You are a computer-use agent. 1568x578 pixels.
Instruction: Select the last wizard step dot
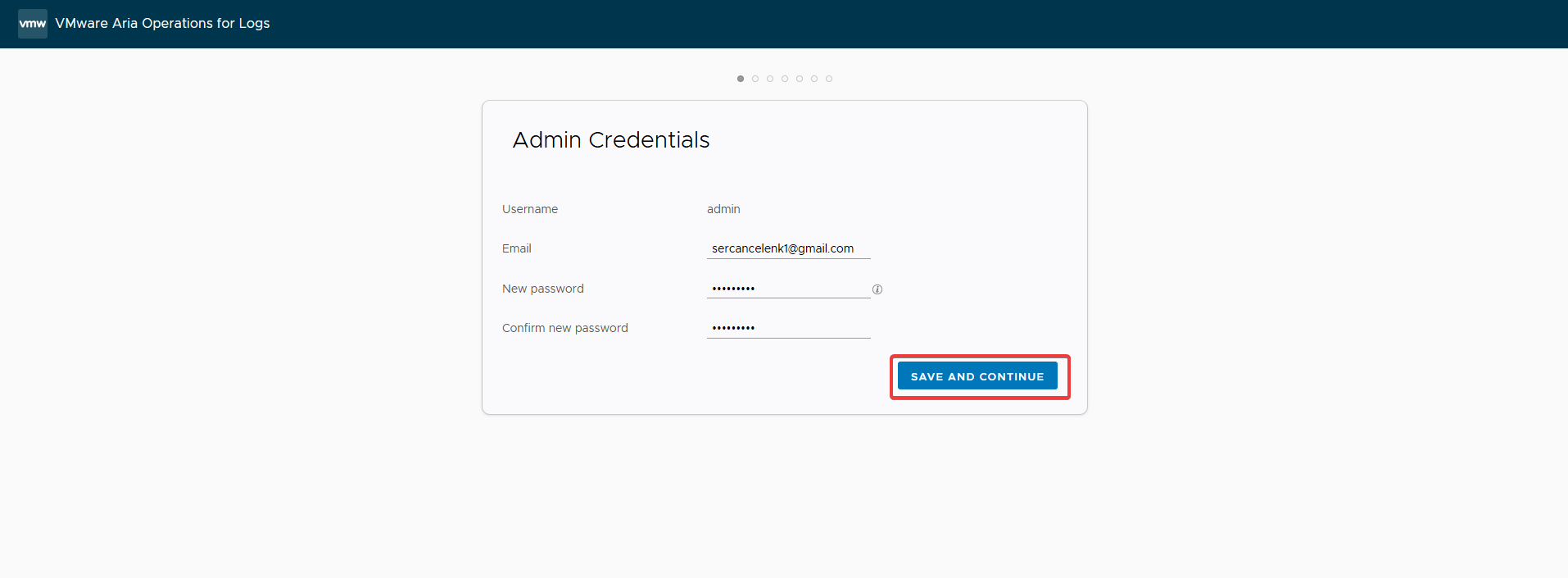coord(829,79)
